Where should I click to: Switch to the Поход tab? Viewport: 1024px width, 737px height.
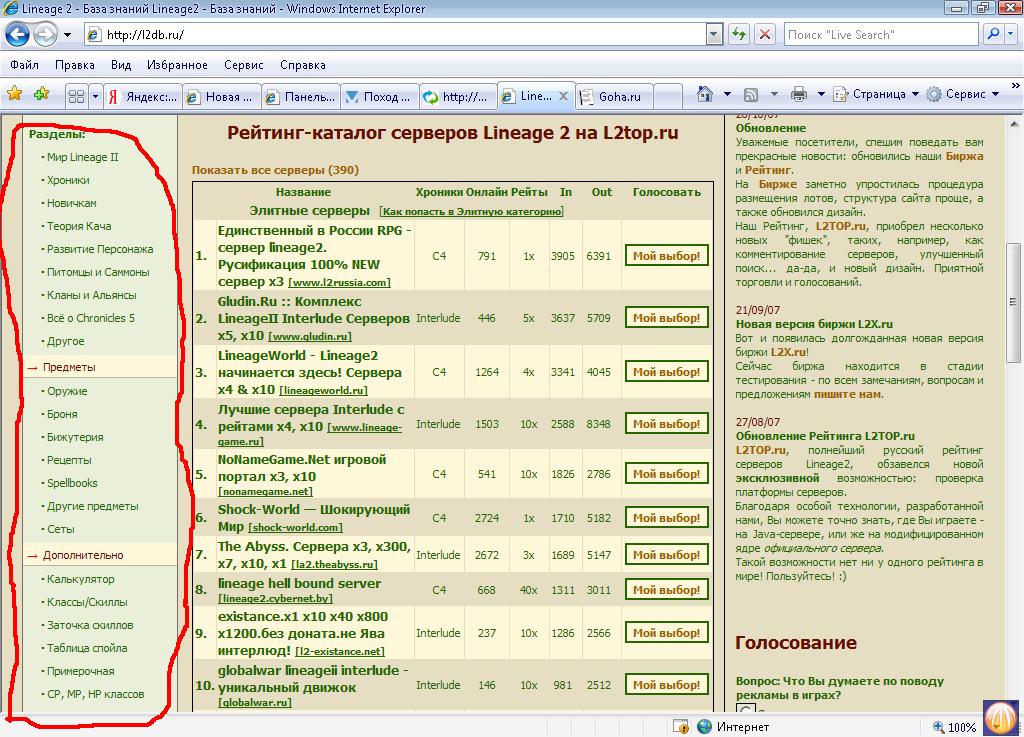point(379,97)
